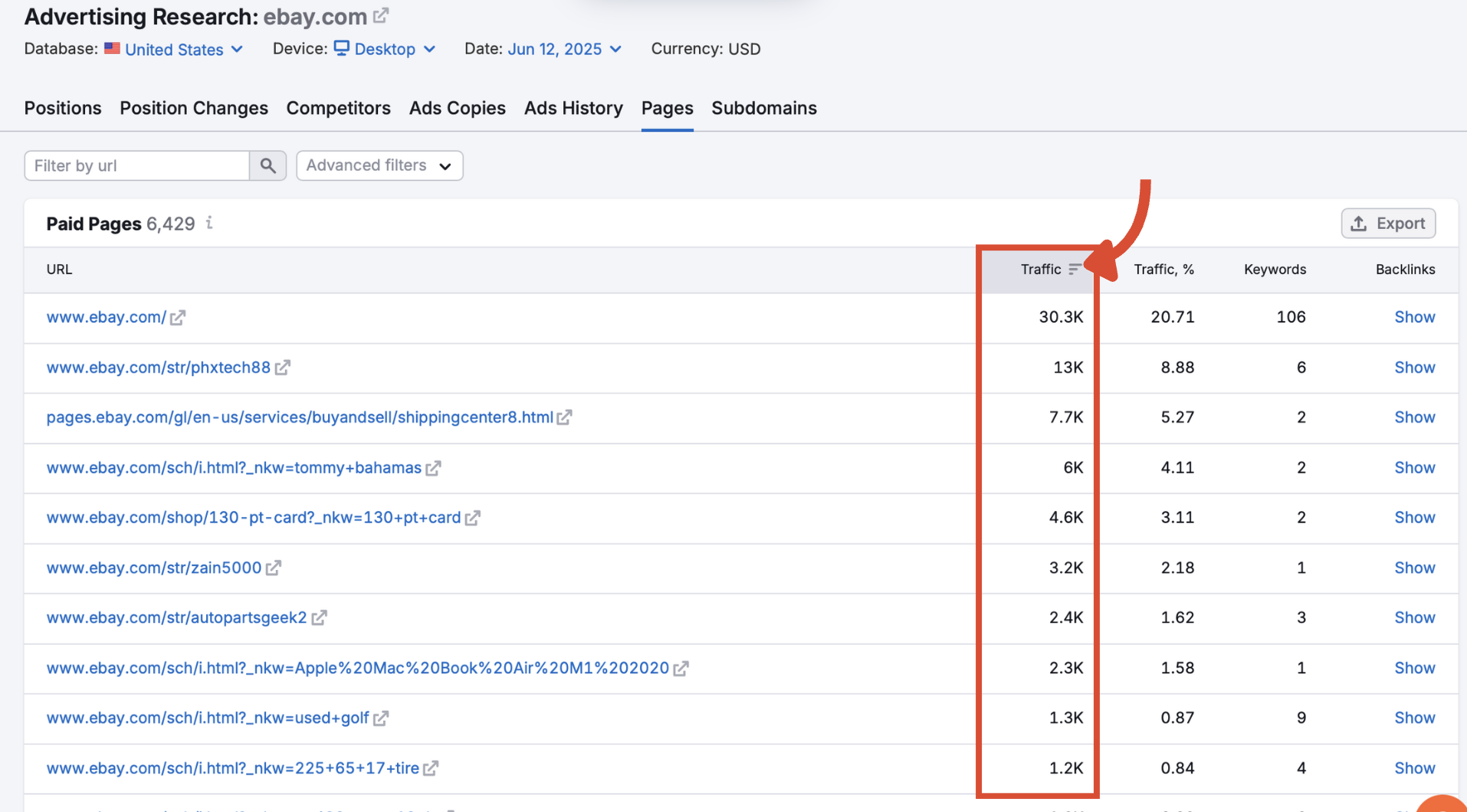Open shippingcenter8 page via its external link icon

point(564,417)
